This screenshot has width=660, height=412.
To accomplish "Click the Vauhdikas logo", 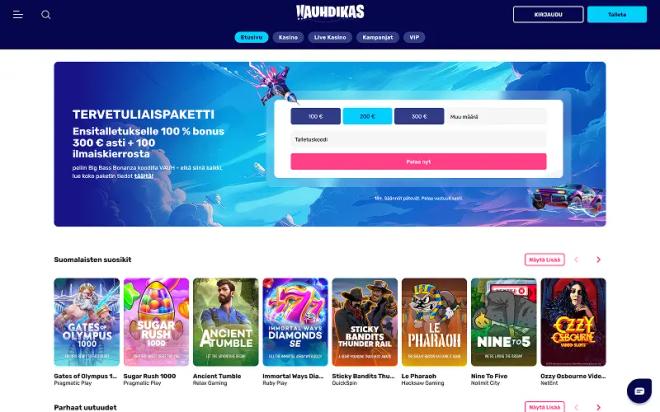I will (x=330, y=12).
